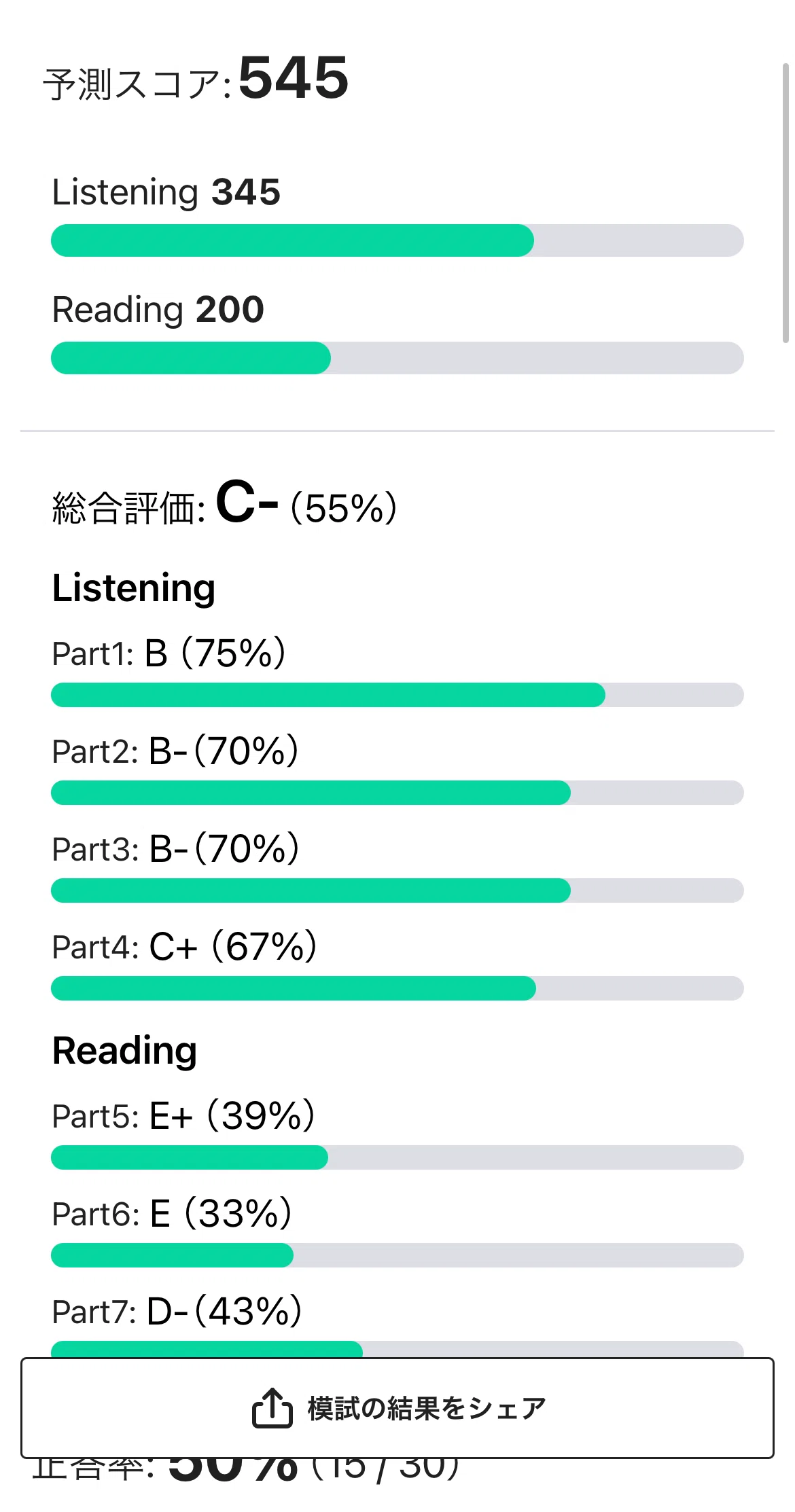
Task: Select the Part1 B (75%) progress bar
Action: tap(397, 695)
